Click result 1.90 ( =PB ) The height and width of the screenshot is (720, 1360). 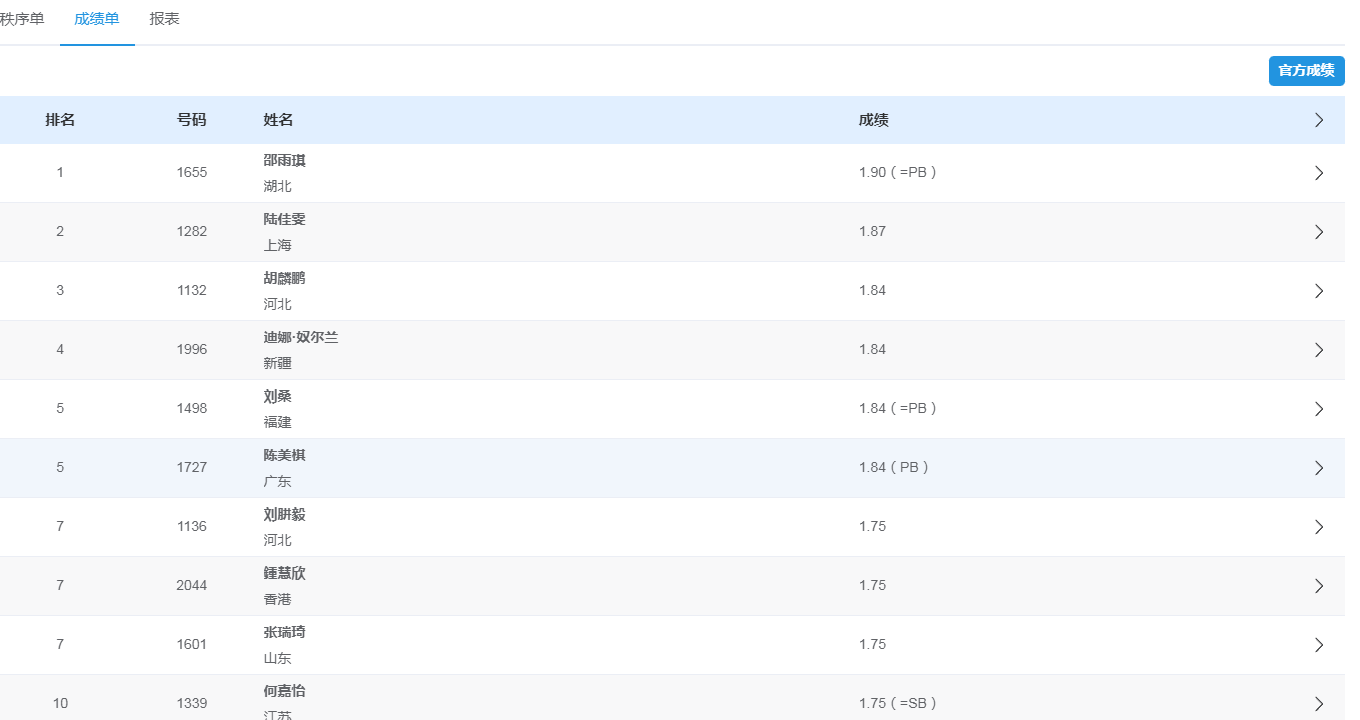pos(898,172)
